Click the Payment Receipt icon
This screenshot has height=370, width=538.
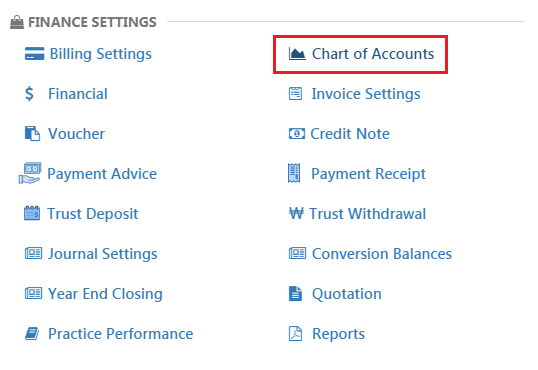coord(294,173)
